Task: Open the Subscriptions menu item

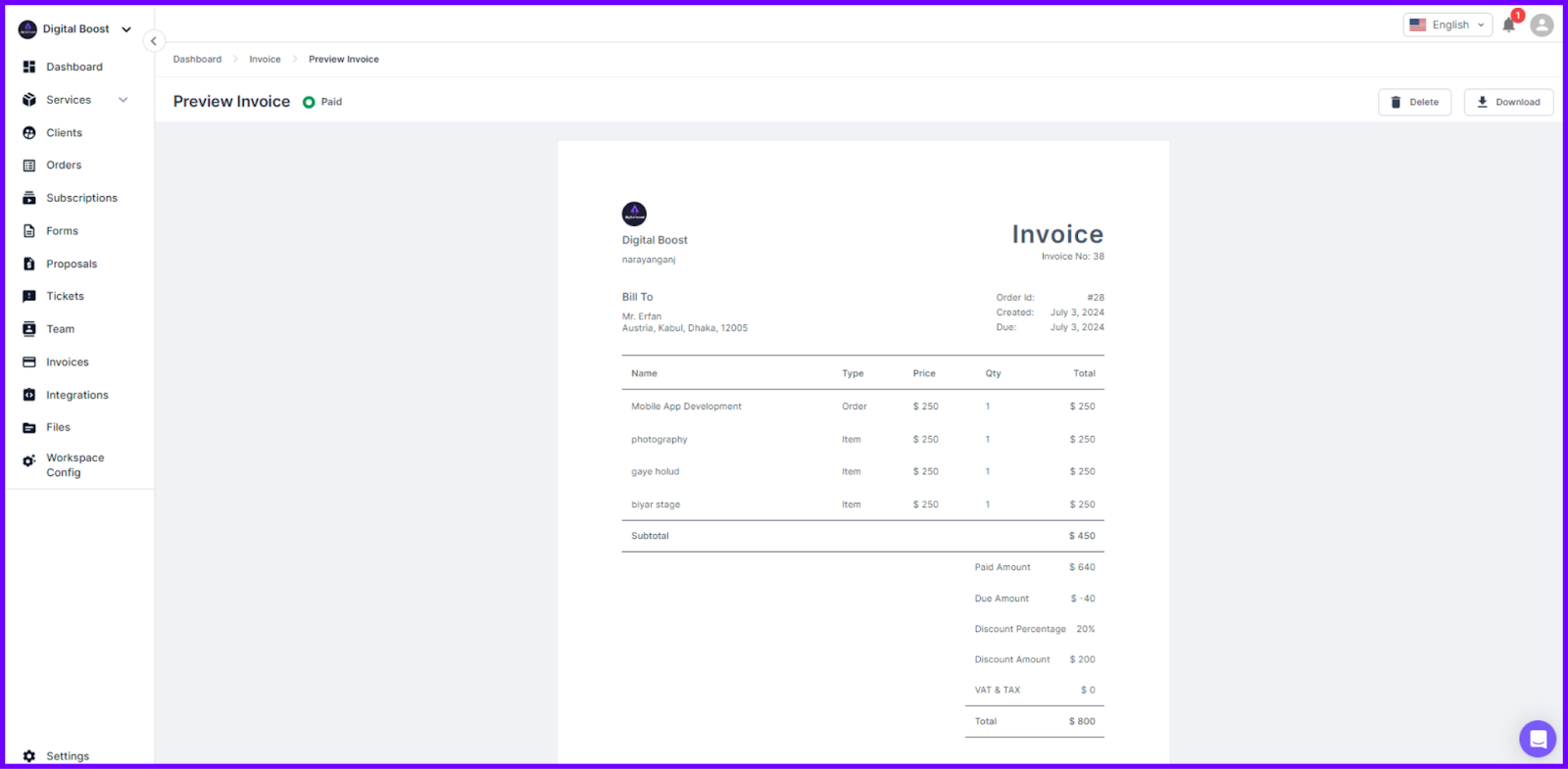Action: (x=81, y=198)
